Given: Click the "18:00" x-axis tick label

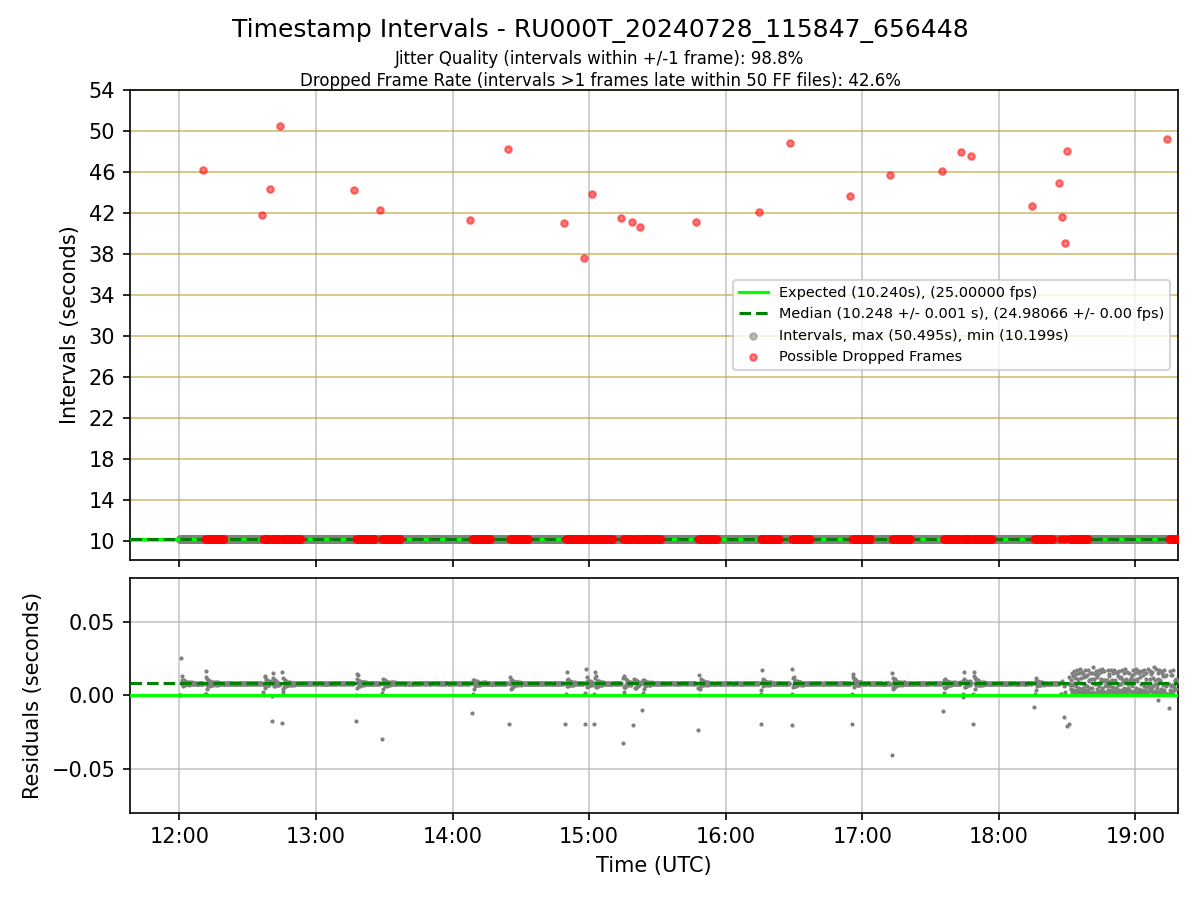Looking at the screenshot, I should click(998, 836).
